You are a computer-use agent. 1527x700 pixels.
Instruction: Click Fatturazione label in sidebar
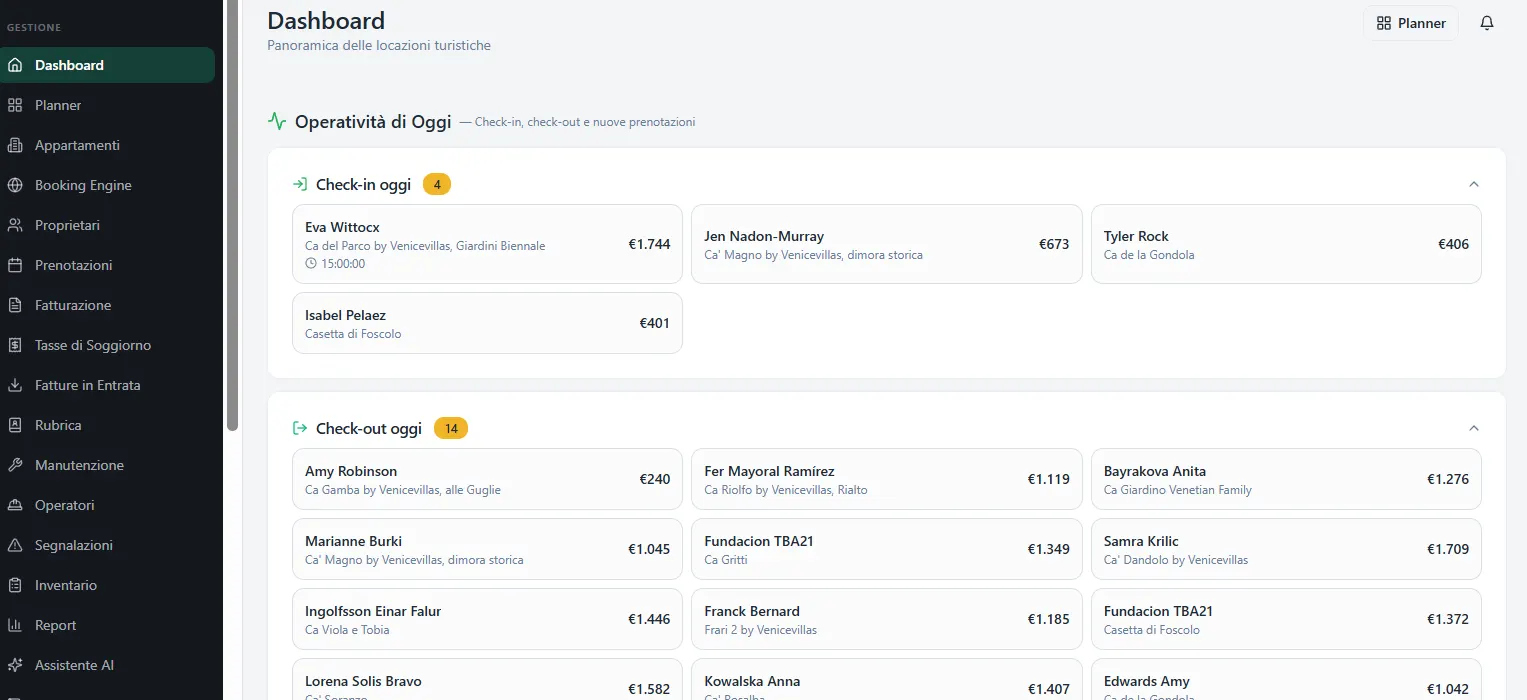[x=73, y=305]
